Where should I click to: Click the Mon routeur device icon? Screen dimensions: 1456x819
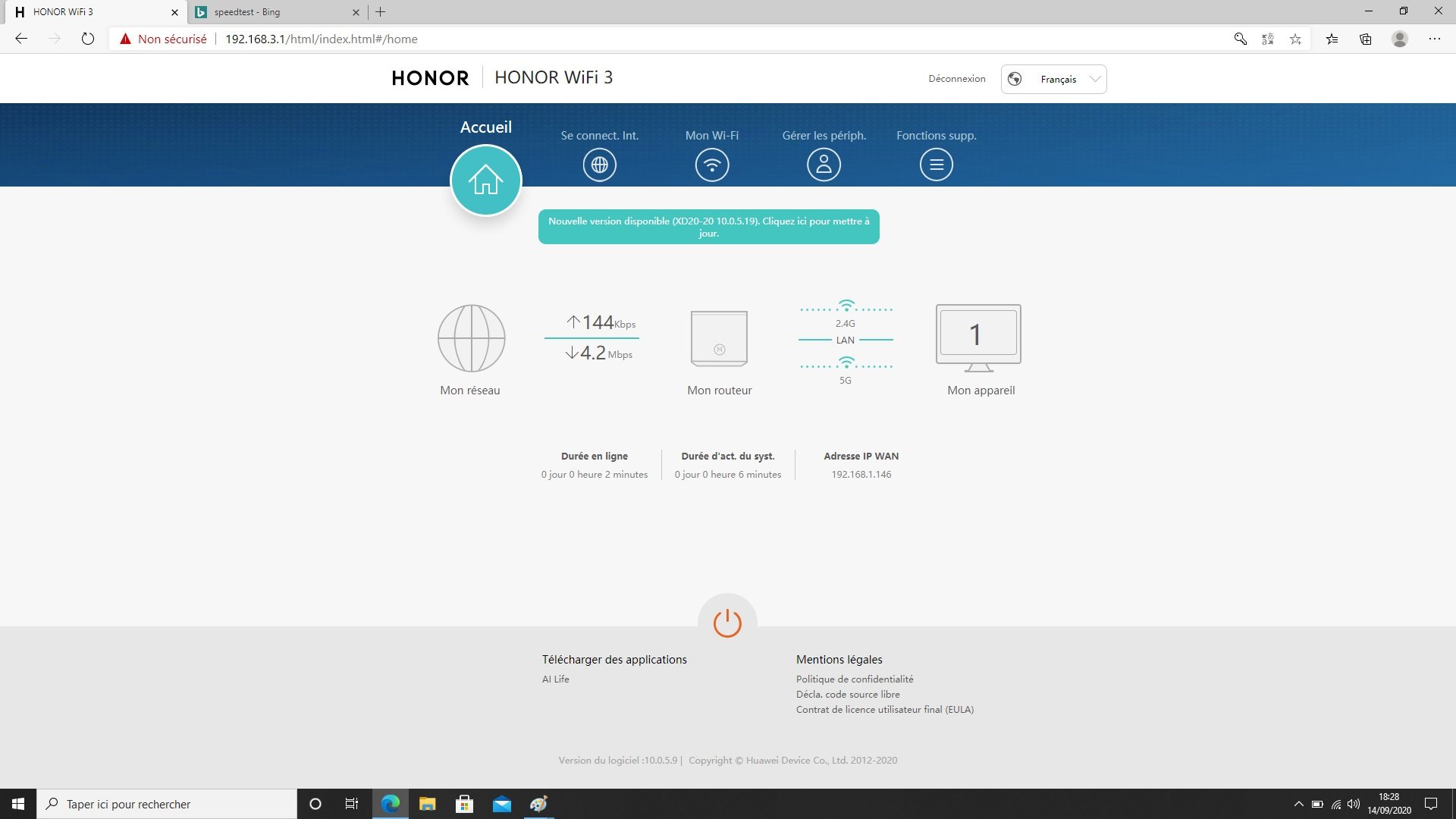(x=719, y=338)
